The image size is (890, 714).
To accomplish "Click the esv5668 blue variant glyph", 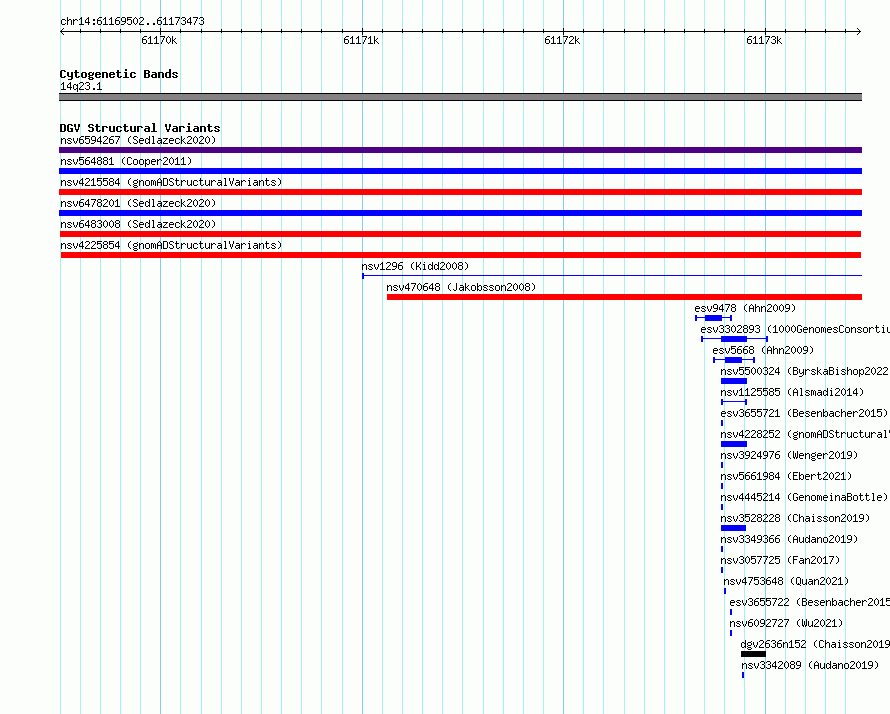I will 734,360.
